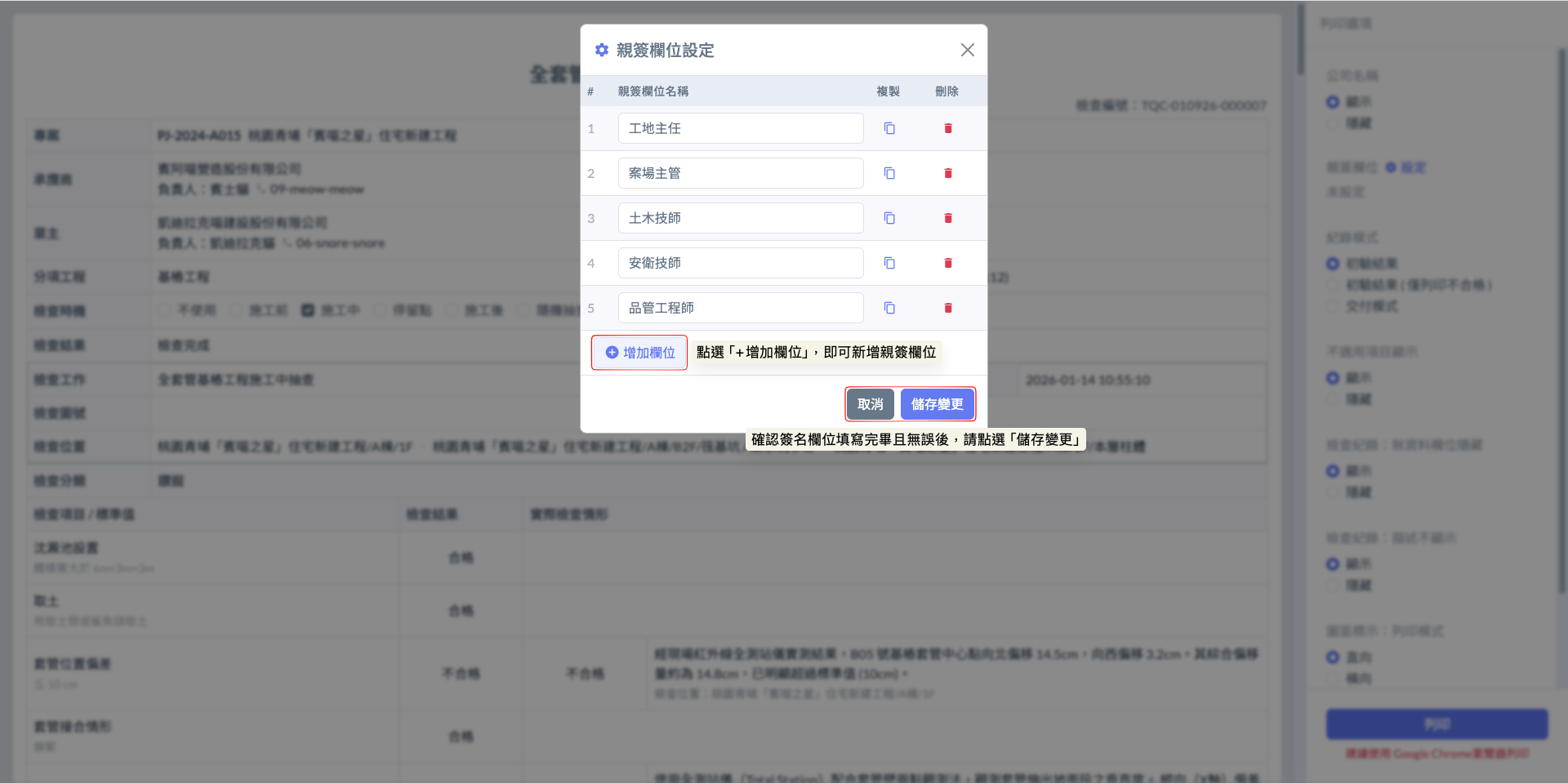
Task: Select the 安衛技師 input field
Action: pyautogui.click(x=740, y=263)
